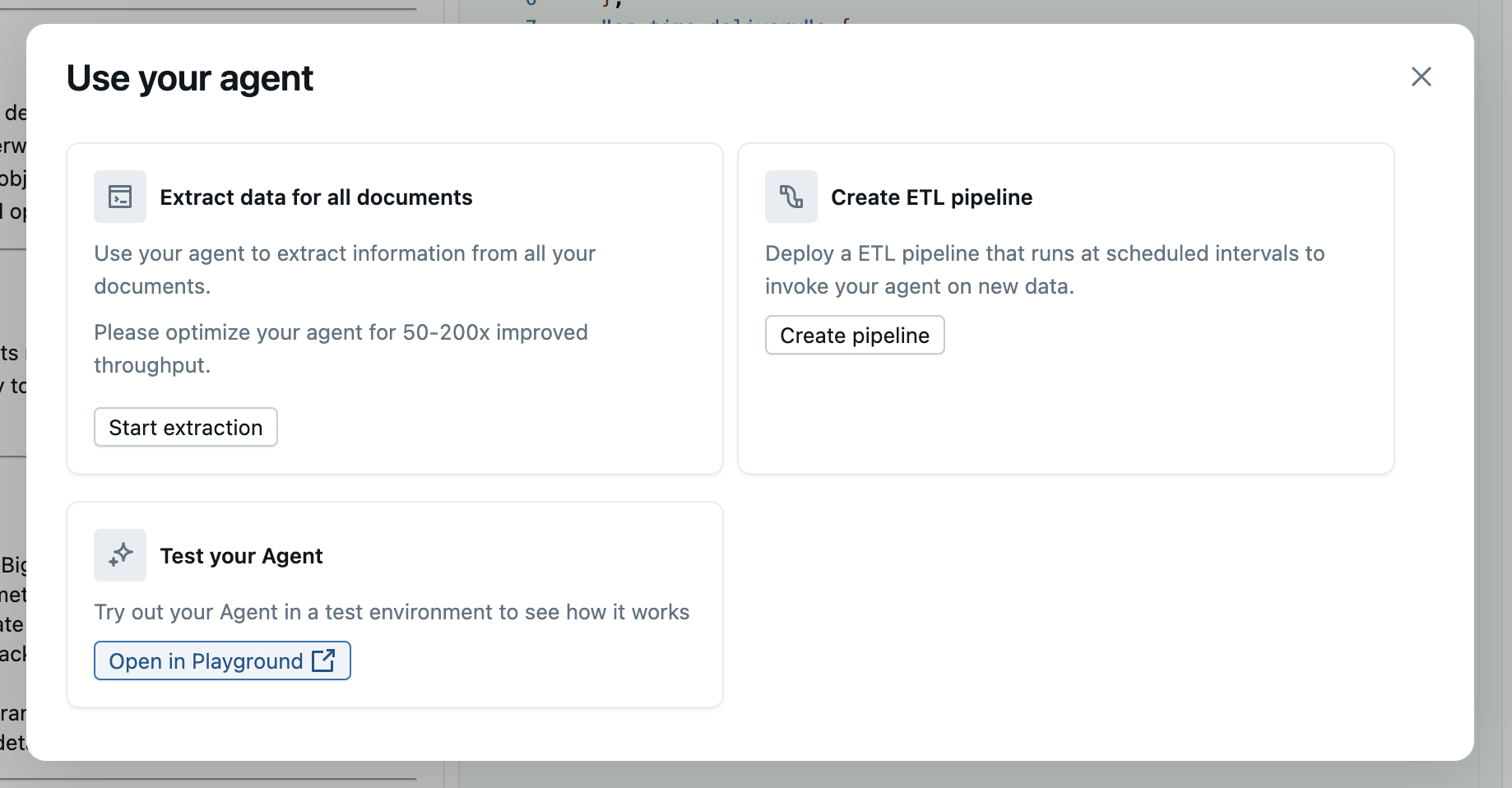1512x788 pixels.
Task: Click the Use your agent dialog title
Action: (x=189, y=79)
